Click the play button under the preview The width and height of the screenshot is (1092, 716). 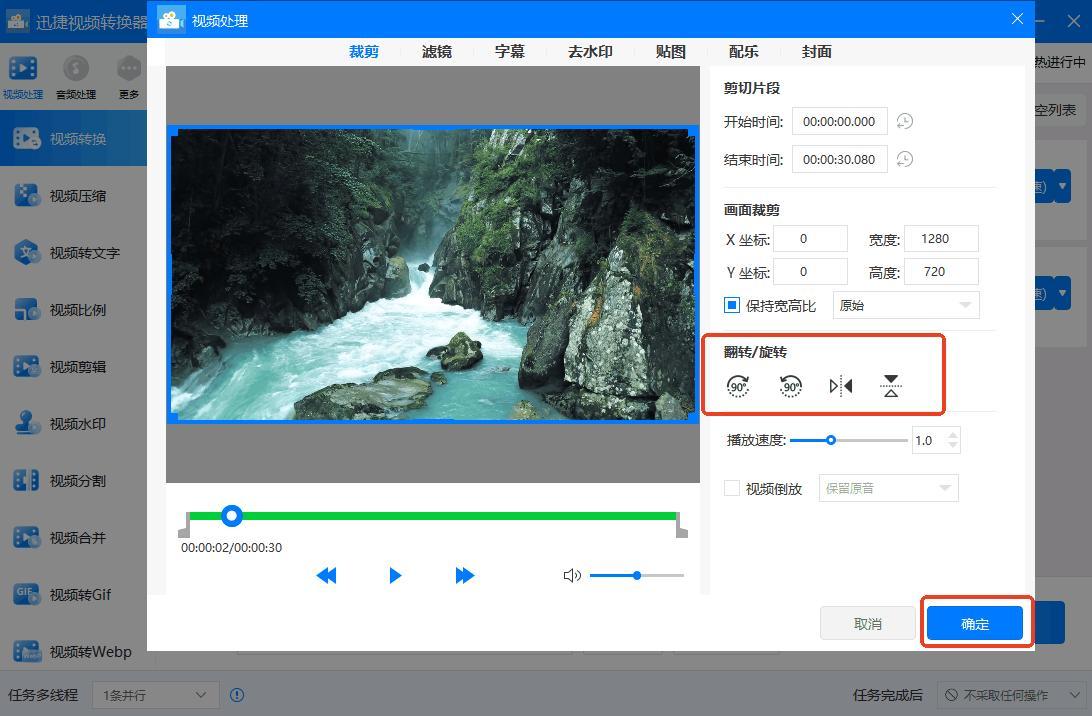[x=395, y=575]
